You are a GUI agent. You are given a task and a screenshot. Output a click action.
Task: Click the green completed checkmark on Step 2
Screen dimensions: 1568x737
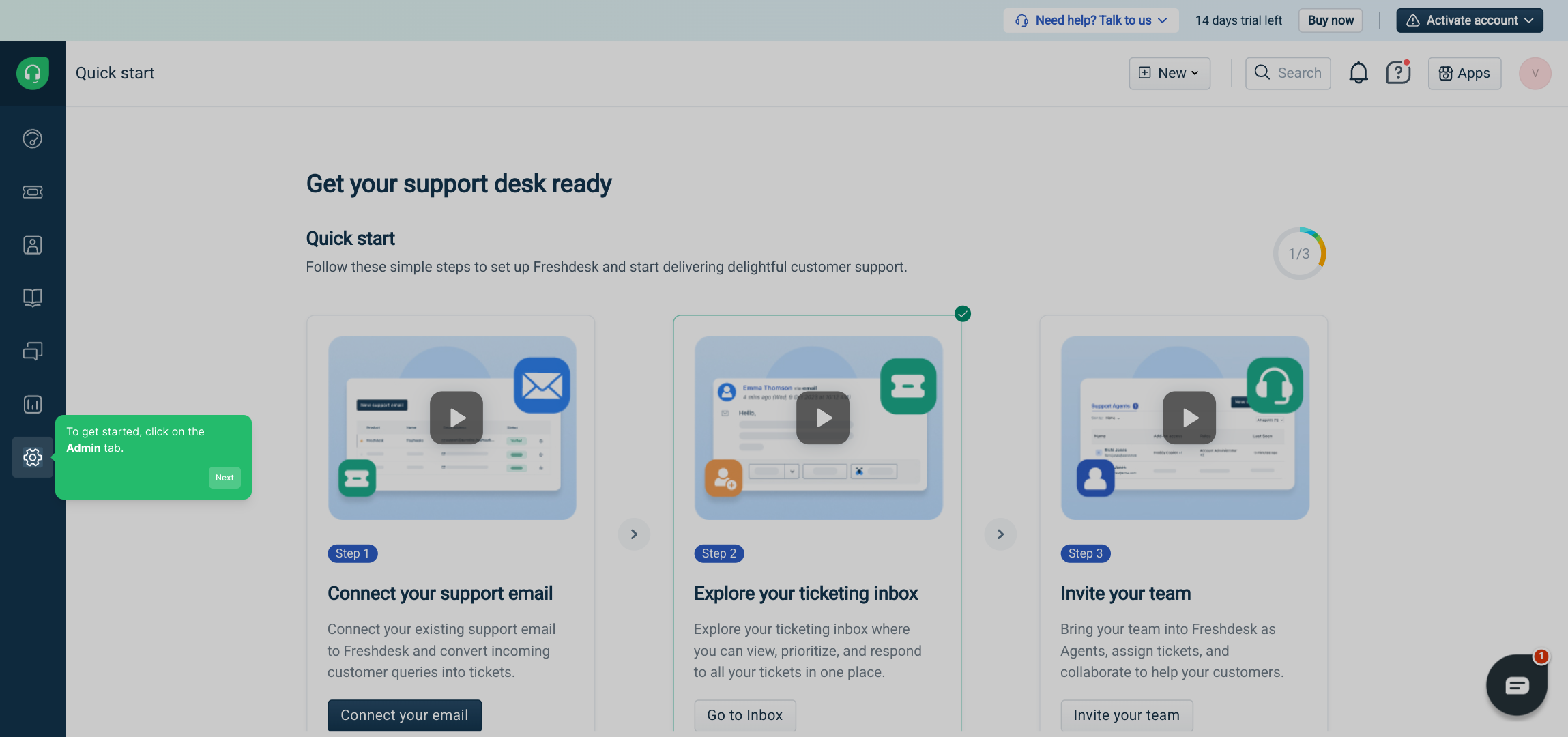click(963, 314)
